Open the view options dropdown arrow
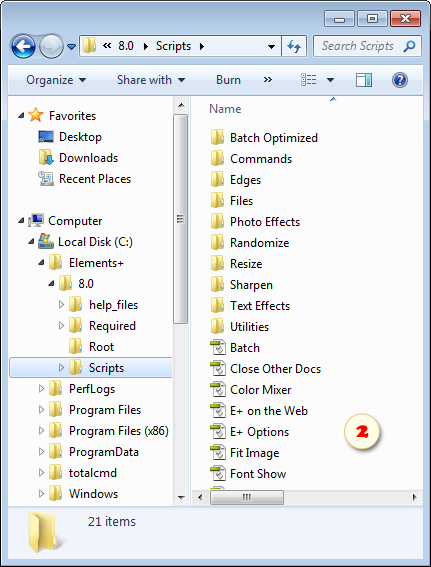The image size is (431, 567). pos(330,80)
